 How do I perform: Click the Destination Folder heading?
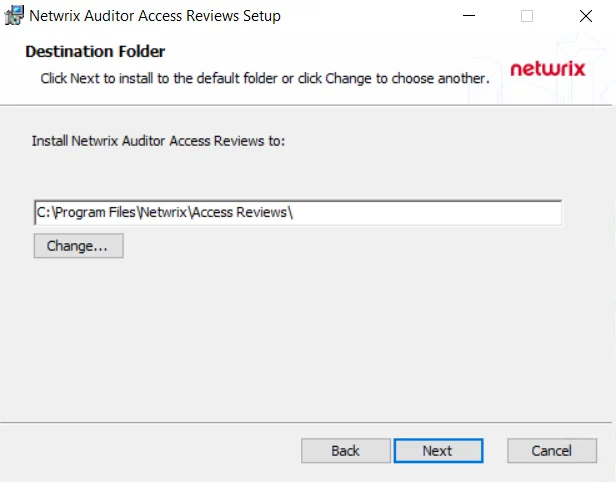[95, 51]
